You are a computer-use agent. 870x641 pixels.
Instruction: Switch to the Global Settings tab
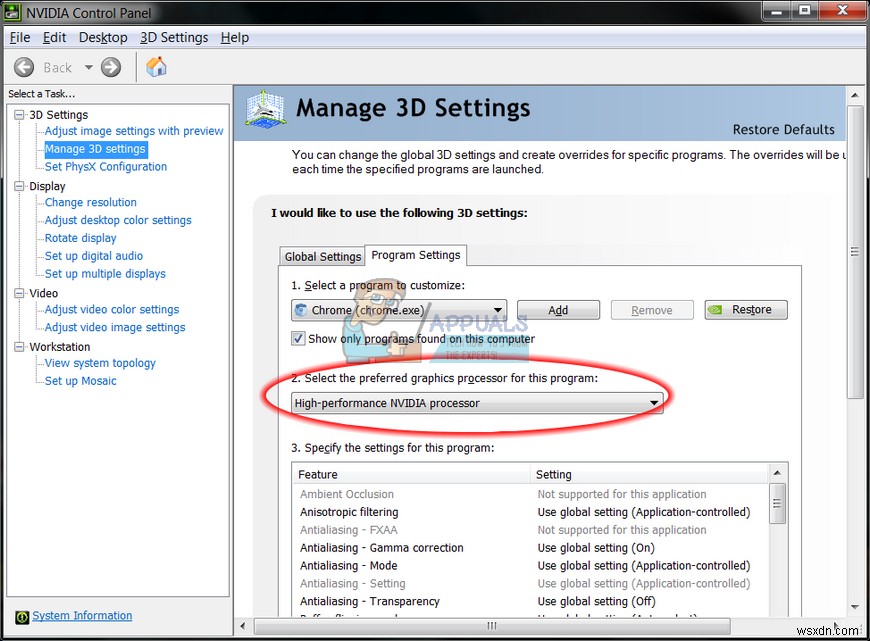322,256
